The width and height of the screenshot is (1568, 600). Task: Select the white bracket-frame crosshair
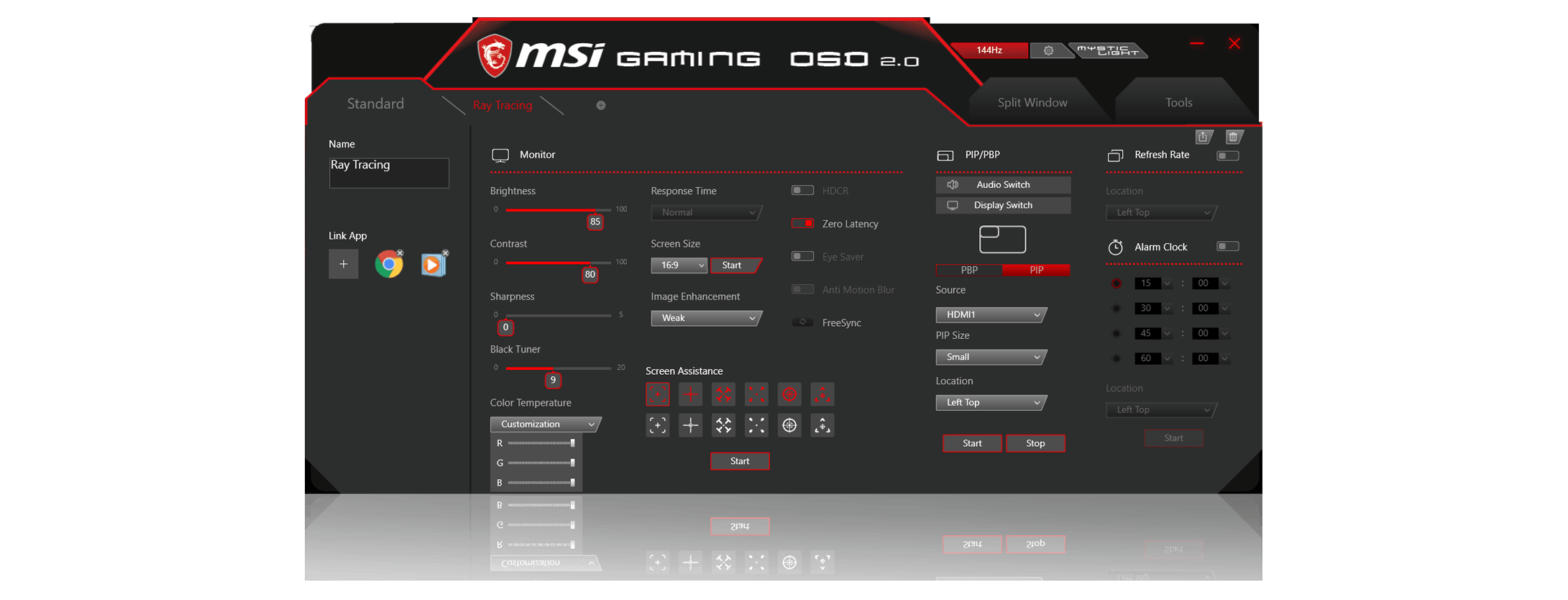[x=657, y=425]
